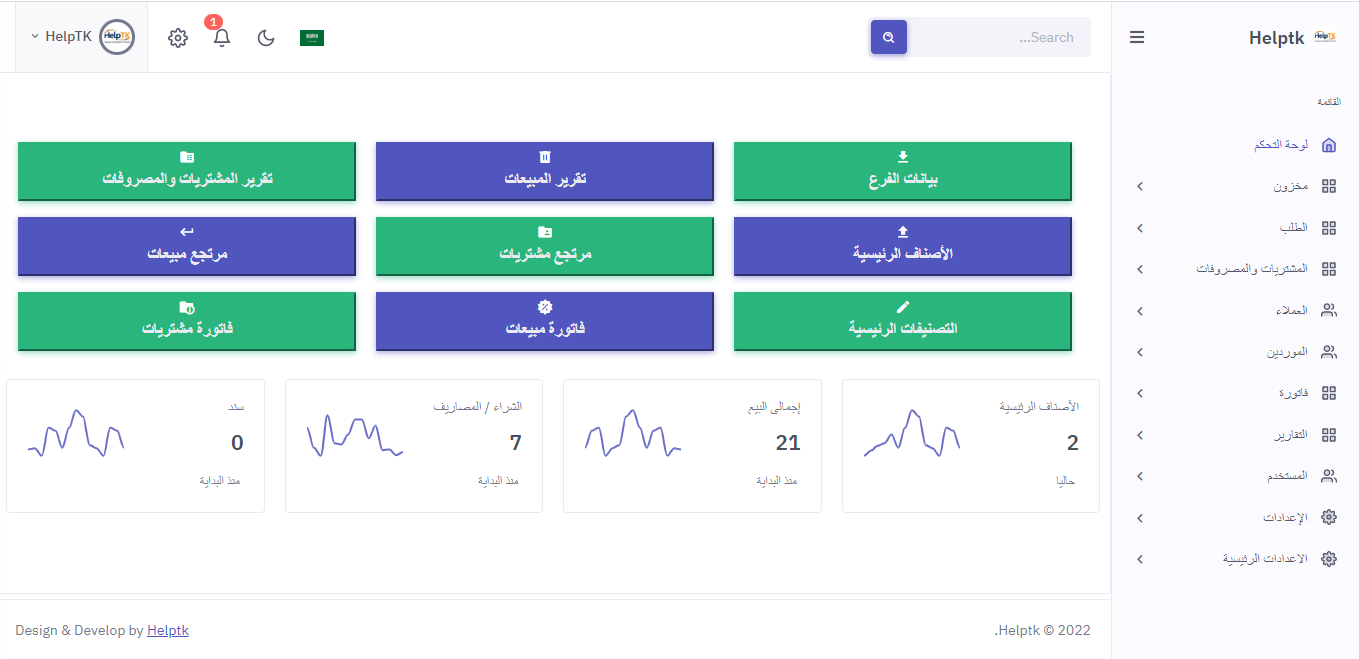This screenshot has width=1359, height=659.
Task: Click the تقرير المبيعات button
Action: 545,171
